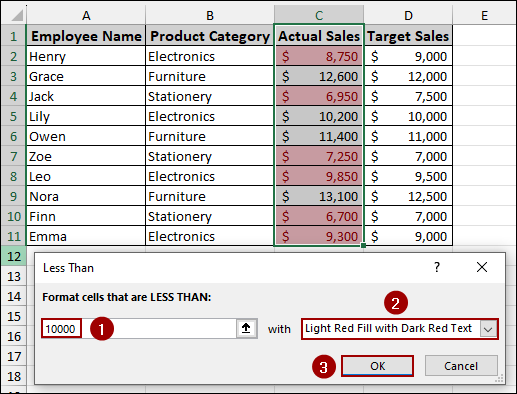The height and width of the screenshot is (394, 517).
Task: Select the cell containing Jack
Action: coord(86,96)
